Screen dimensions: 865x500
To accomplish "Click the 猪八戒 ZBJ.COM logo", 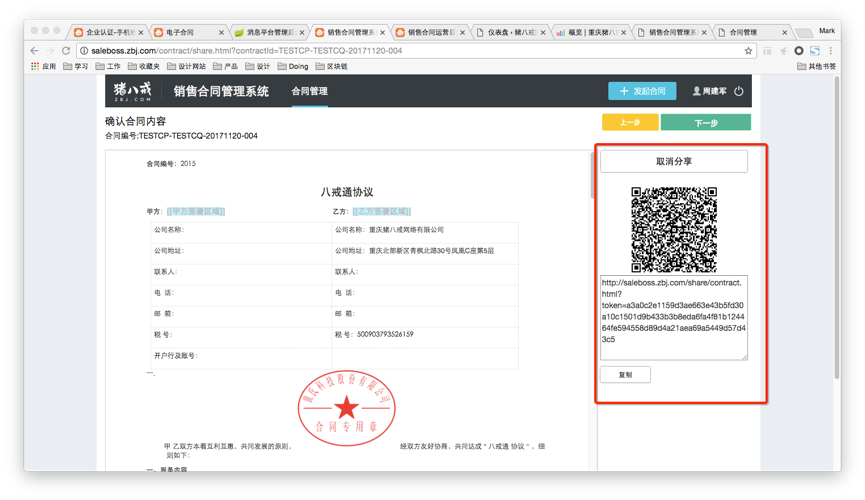I will 132,91.
